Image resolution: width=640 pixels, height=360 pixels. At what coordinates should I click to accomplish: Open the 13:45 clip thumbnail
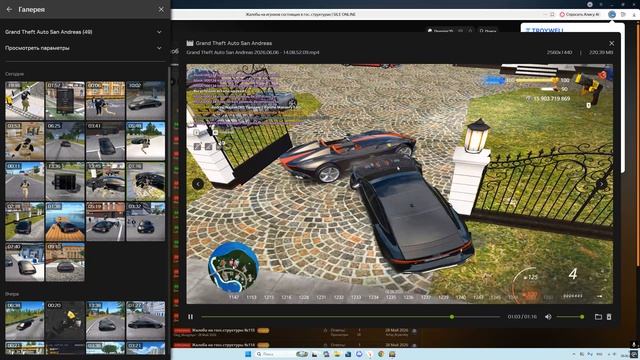105,181
